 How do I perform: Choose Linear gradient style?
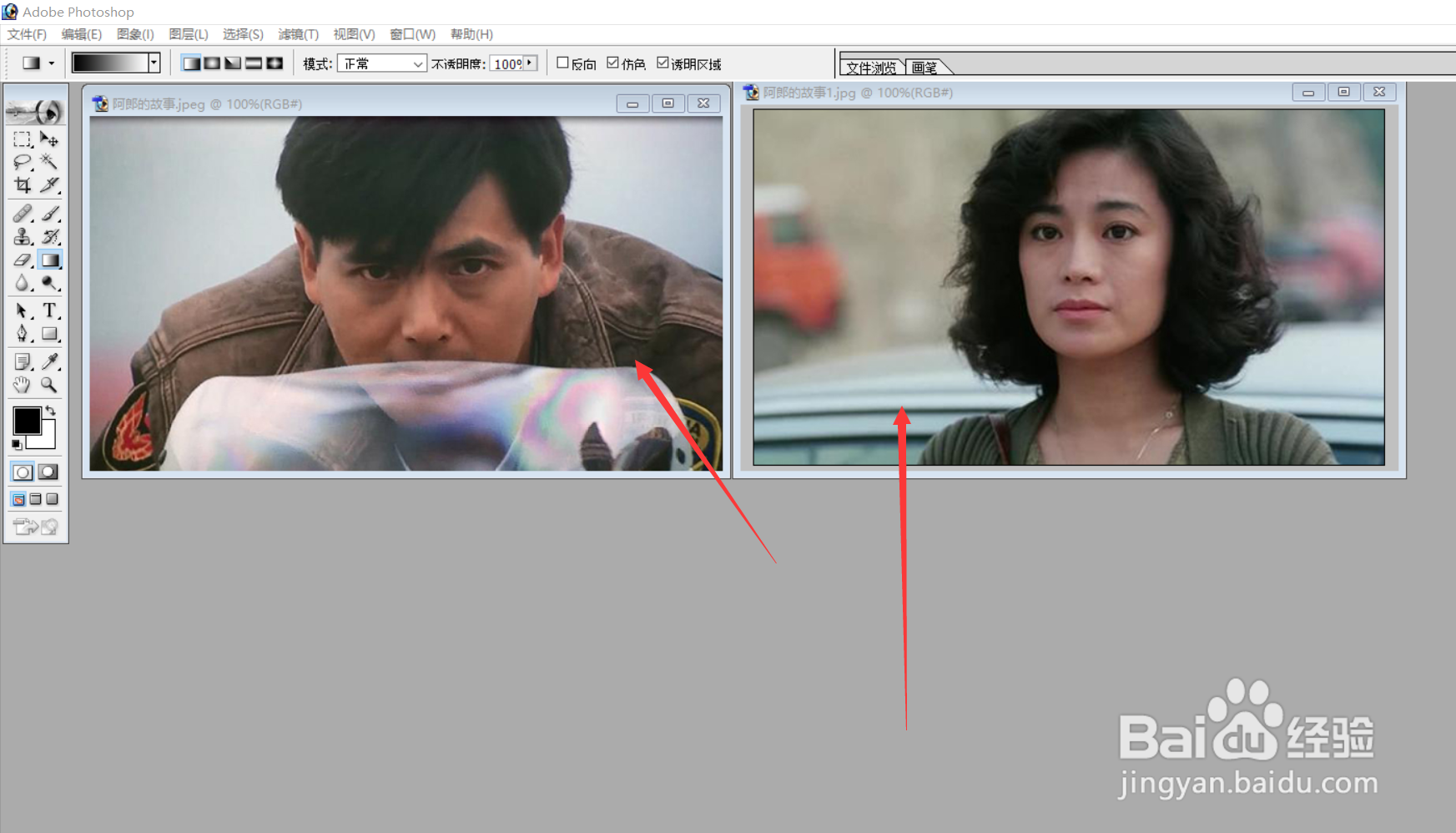[191, 63]
